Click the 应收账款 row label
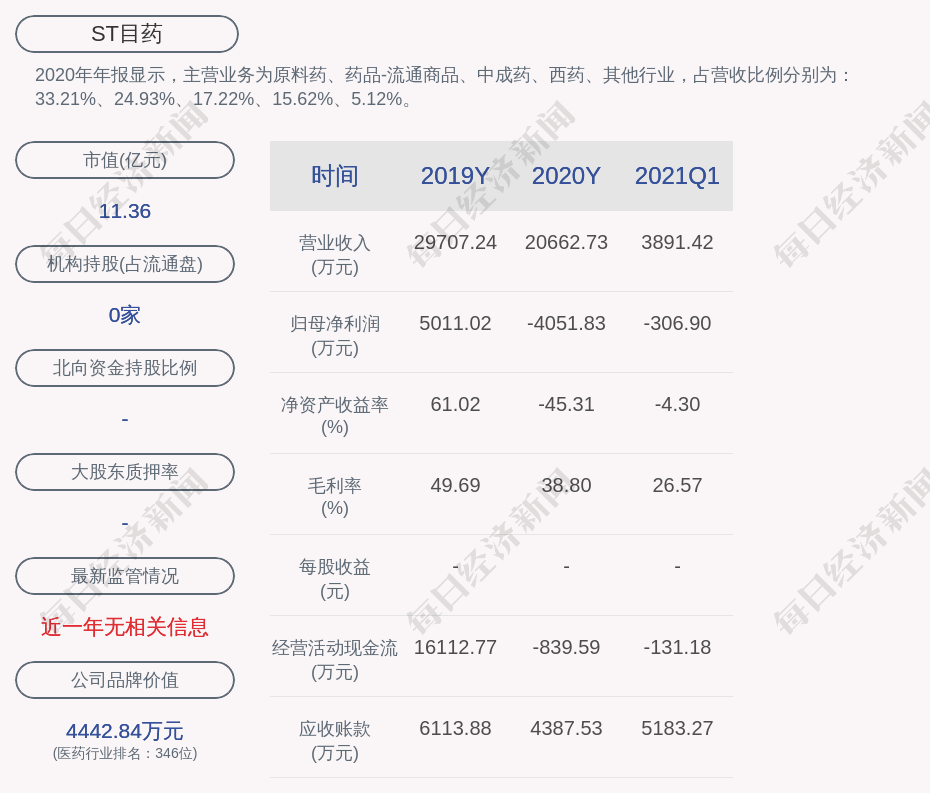 point(334,729)
